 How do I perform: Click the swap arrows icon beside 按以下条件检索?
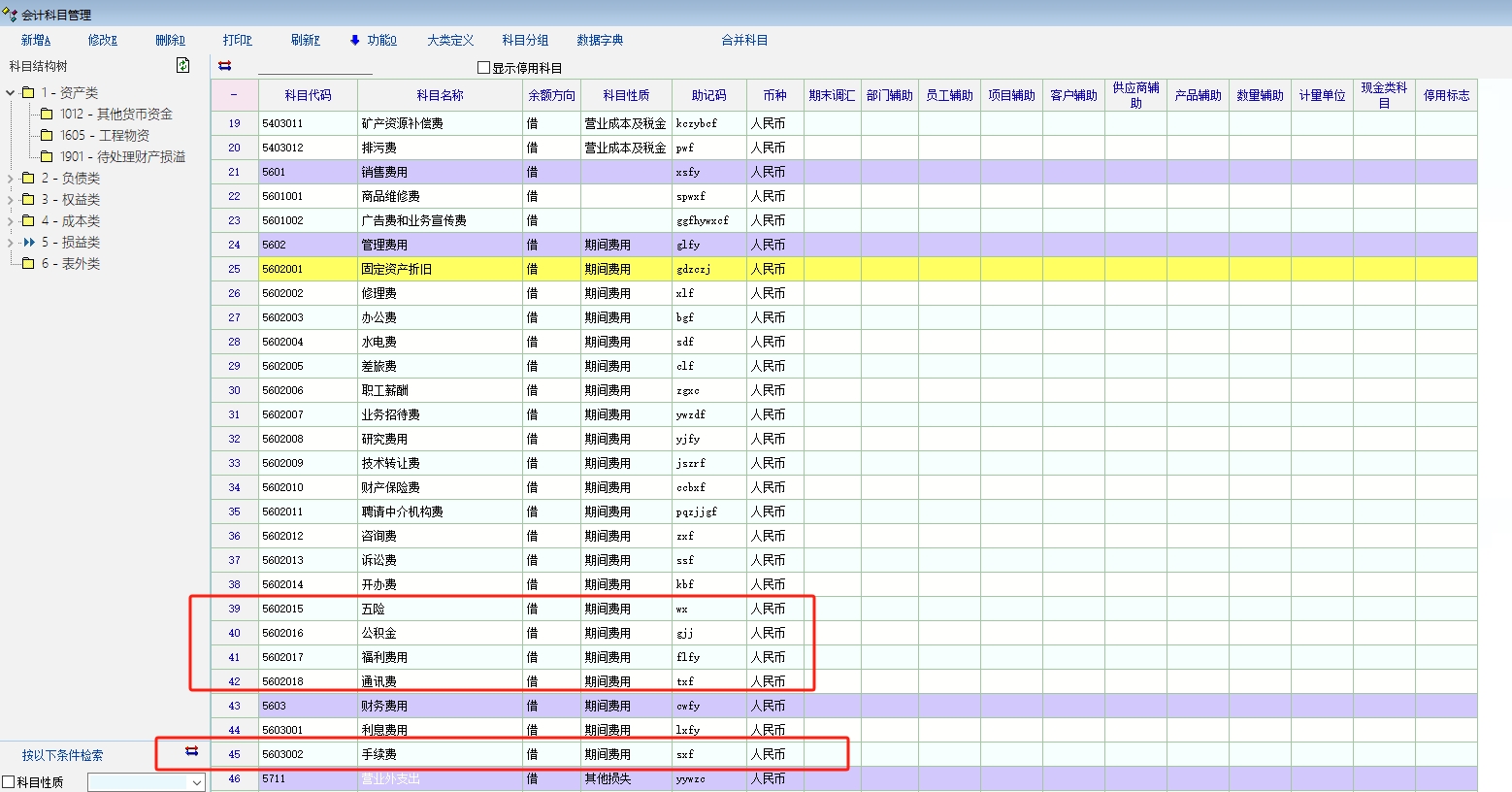point(191,751)
